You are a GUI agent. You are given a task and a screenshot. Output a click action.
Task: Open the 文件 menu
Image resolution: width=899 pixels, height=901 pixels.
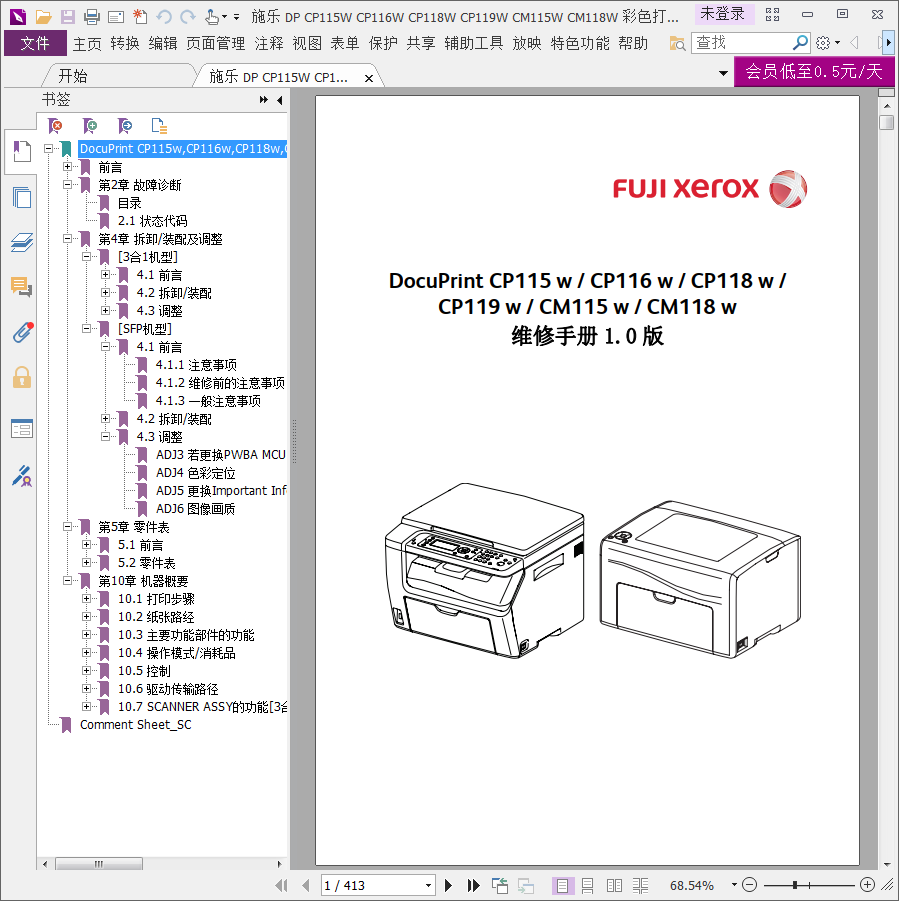tap(35, 43)
